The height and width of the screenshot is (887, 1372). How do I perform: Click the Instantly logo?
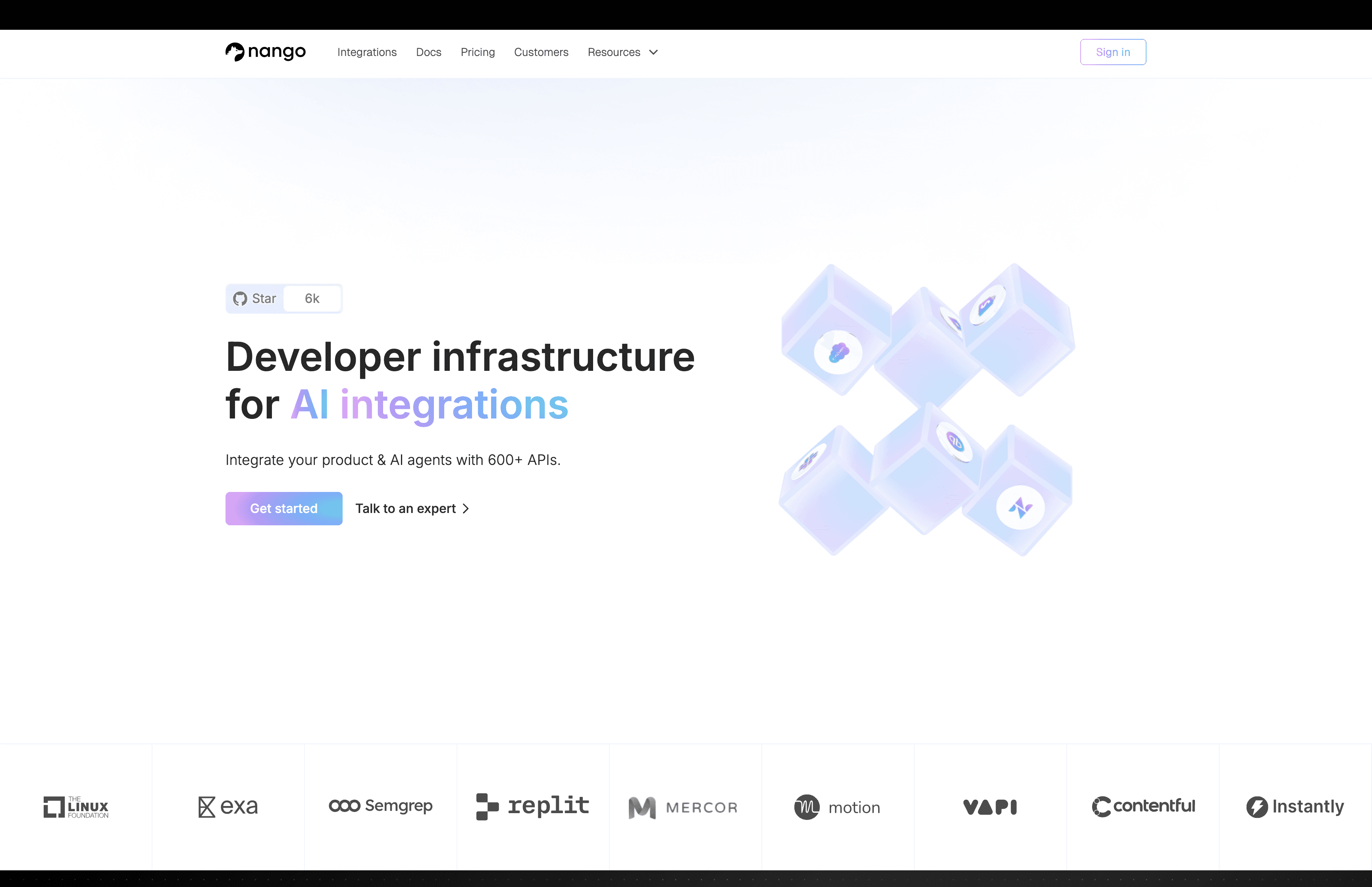(x=1295, y=806)
